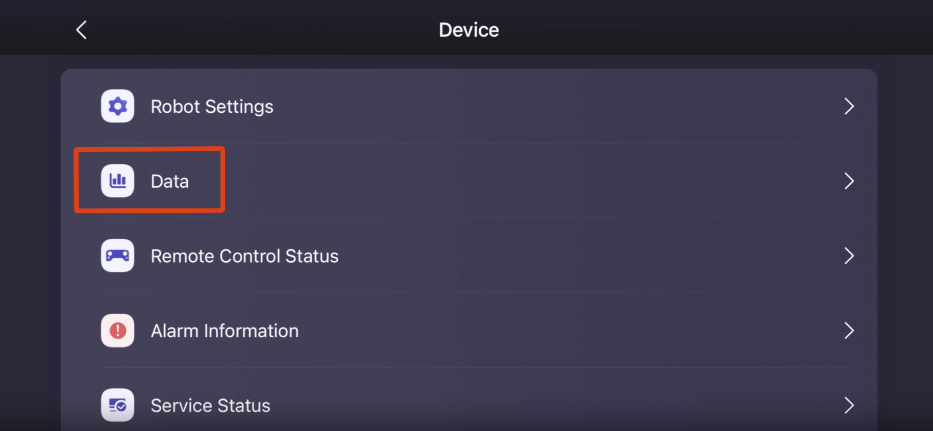This screenshot has width=933, height=431.
Task: Select the Data menu label
Action: 170,181
